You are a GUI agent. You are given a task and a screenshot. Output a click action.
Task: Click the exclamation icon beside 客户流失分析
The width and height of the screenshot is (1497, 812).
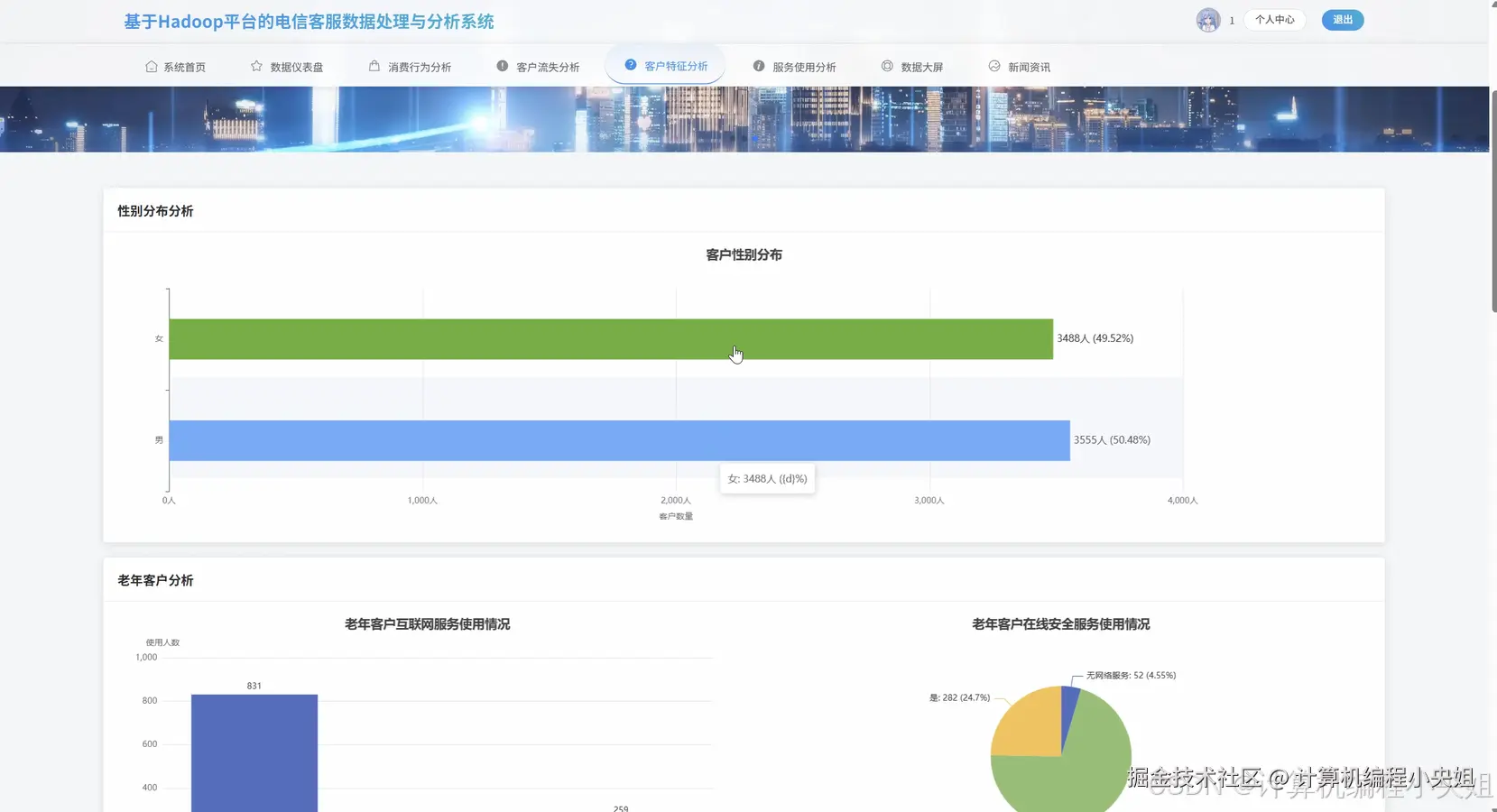click(503, 66)
